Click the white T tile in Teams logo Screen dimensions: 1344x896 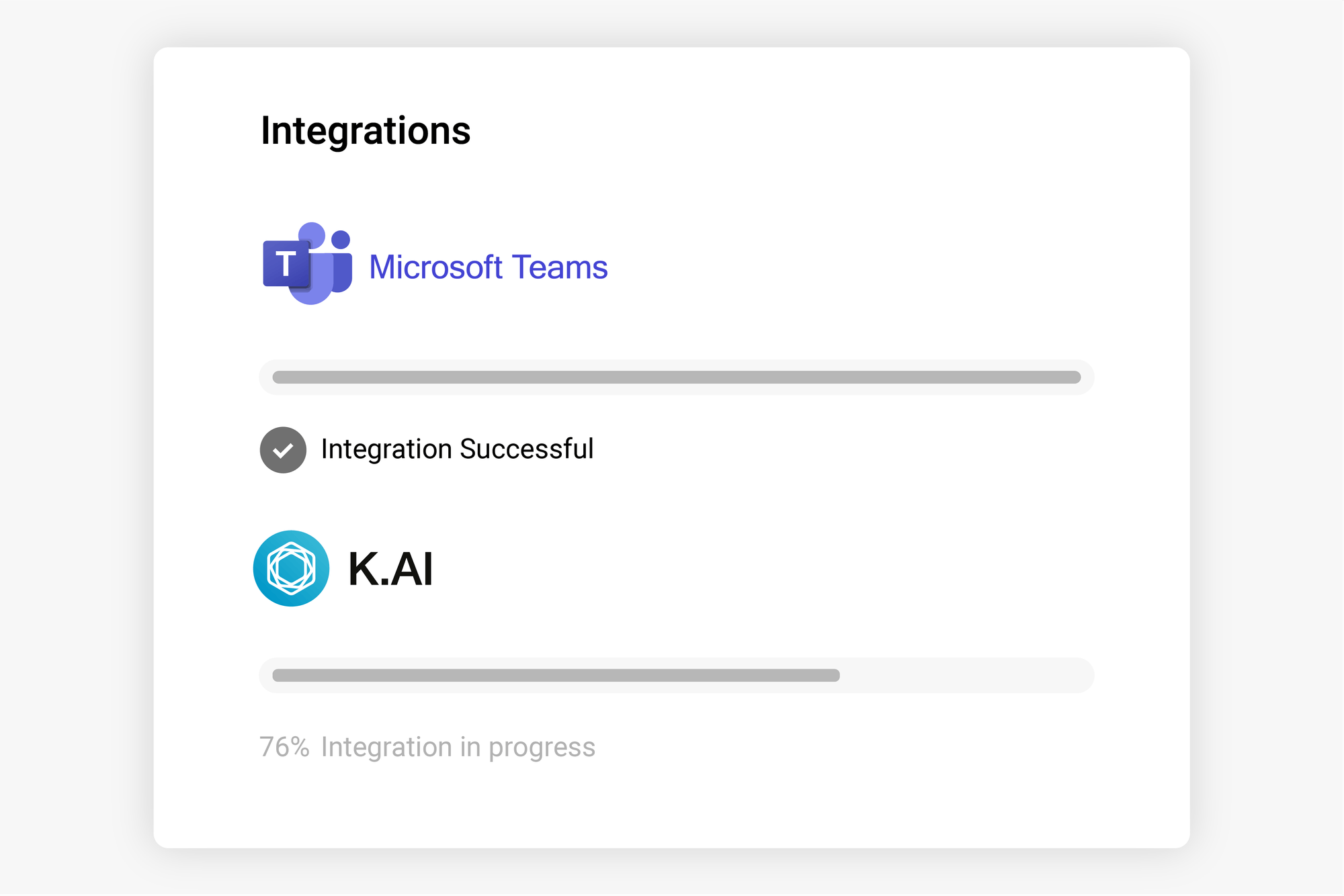click(286, 263)
